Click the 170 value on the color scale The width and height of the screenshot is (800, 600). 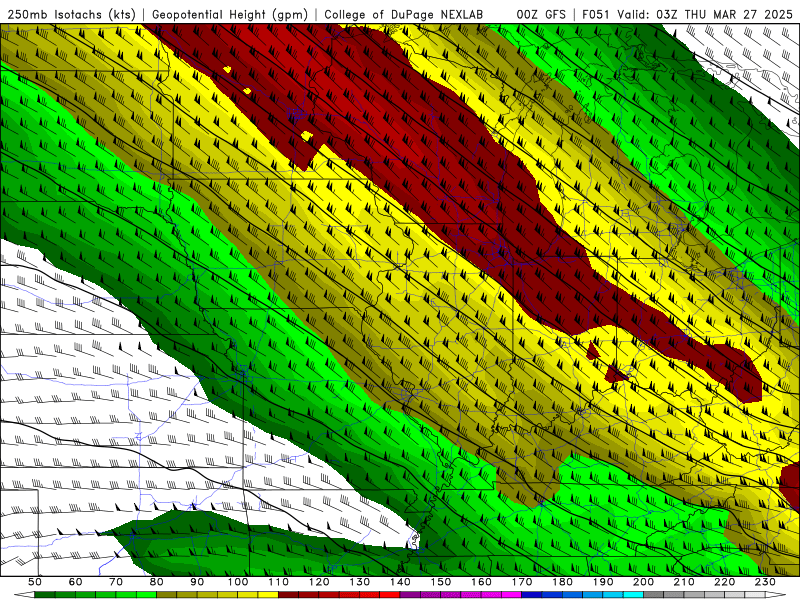[521, 582]
